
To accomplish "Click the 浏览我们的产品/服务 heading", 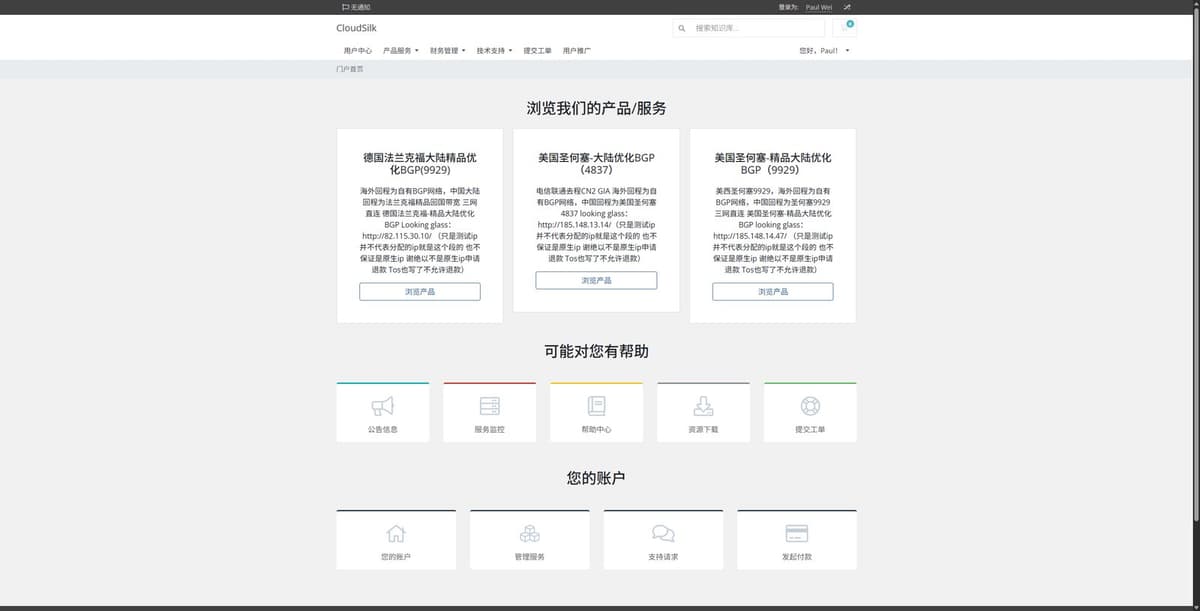I will (597, 108).
